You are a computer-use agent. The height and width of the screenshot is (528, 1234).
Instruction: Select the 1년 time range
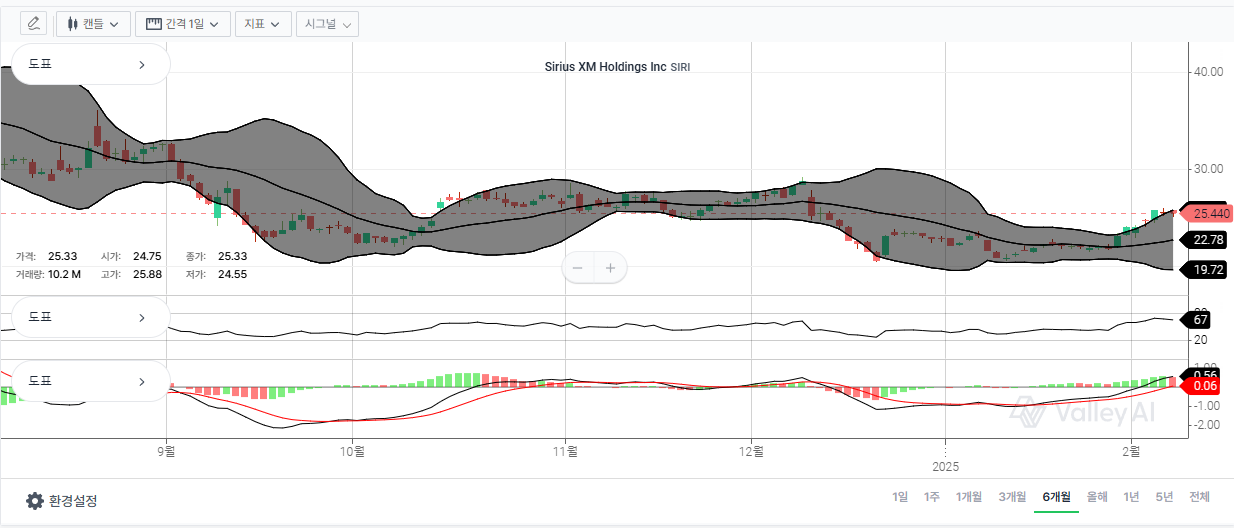1131,497
